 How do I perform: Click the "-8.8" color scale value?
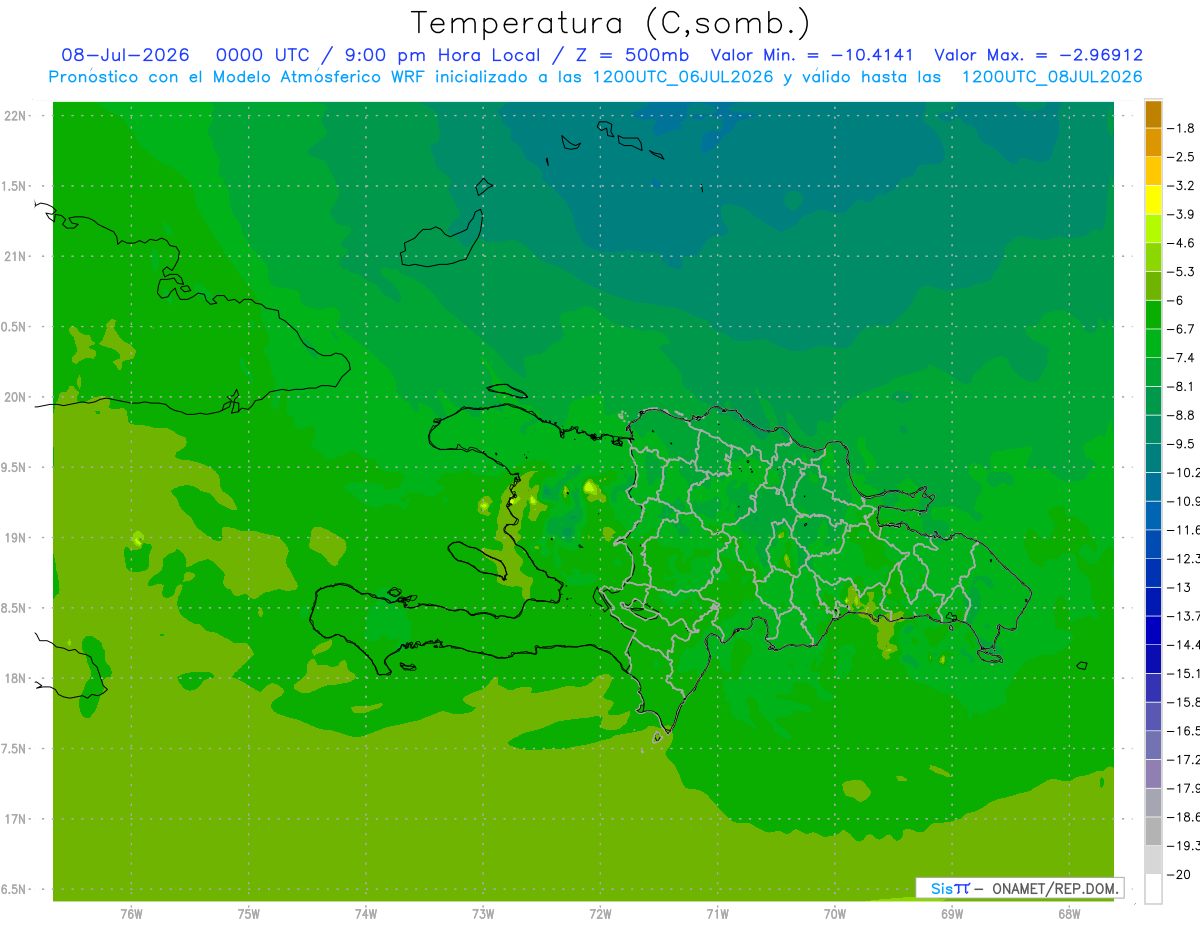tap(1182, 415)
